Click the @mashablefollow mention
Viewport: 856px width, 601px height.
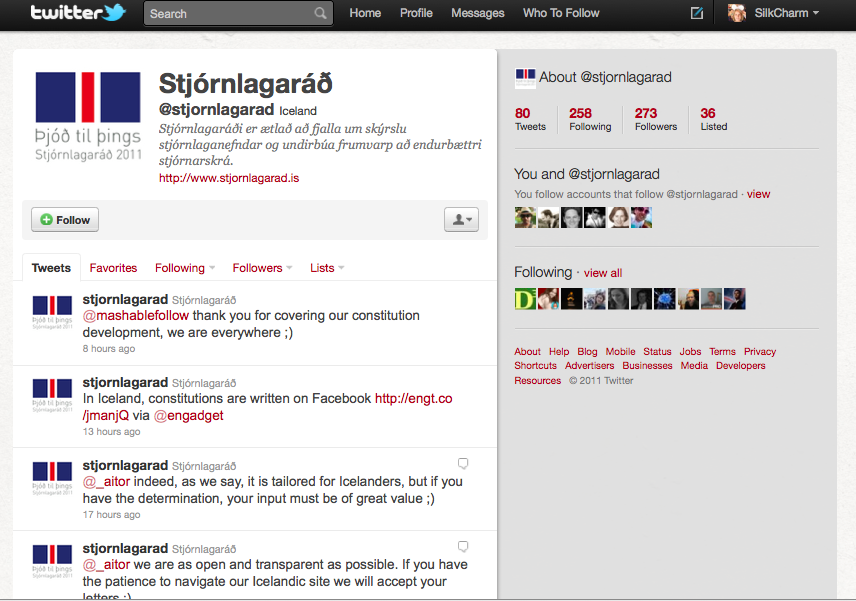tap(136, 316)
